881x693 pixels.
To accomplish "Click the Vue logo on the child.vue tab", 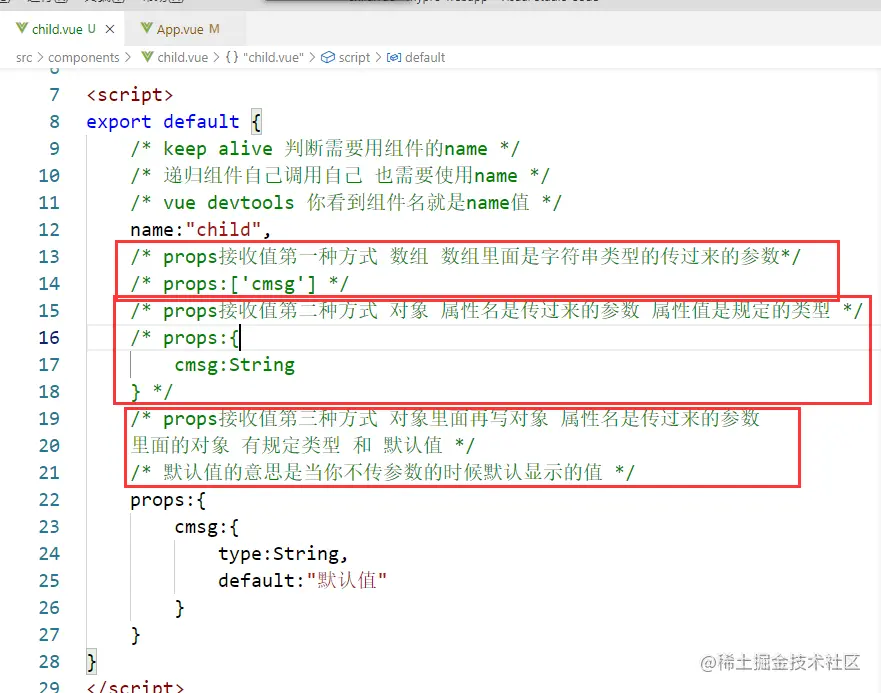I will coord(22,29).
